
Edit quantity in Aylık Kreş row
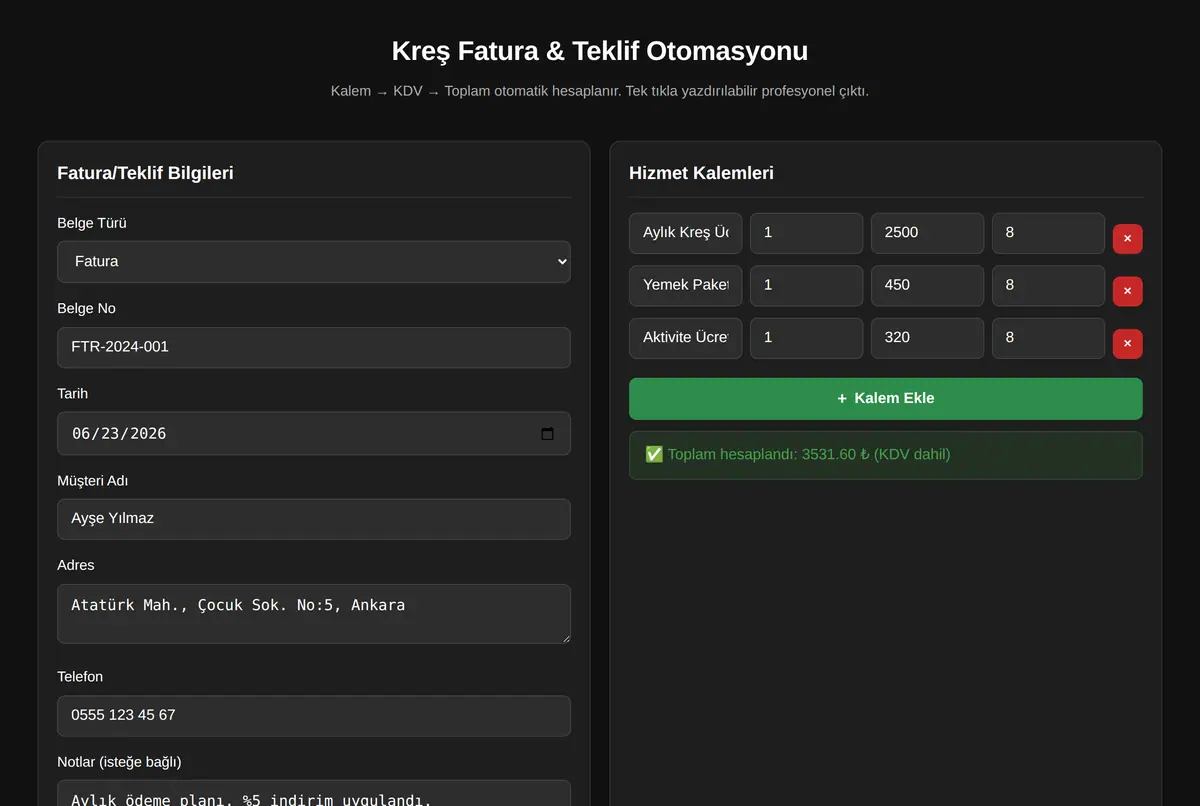point(806,233)
